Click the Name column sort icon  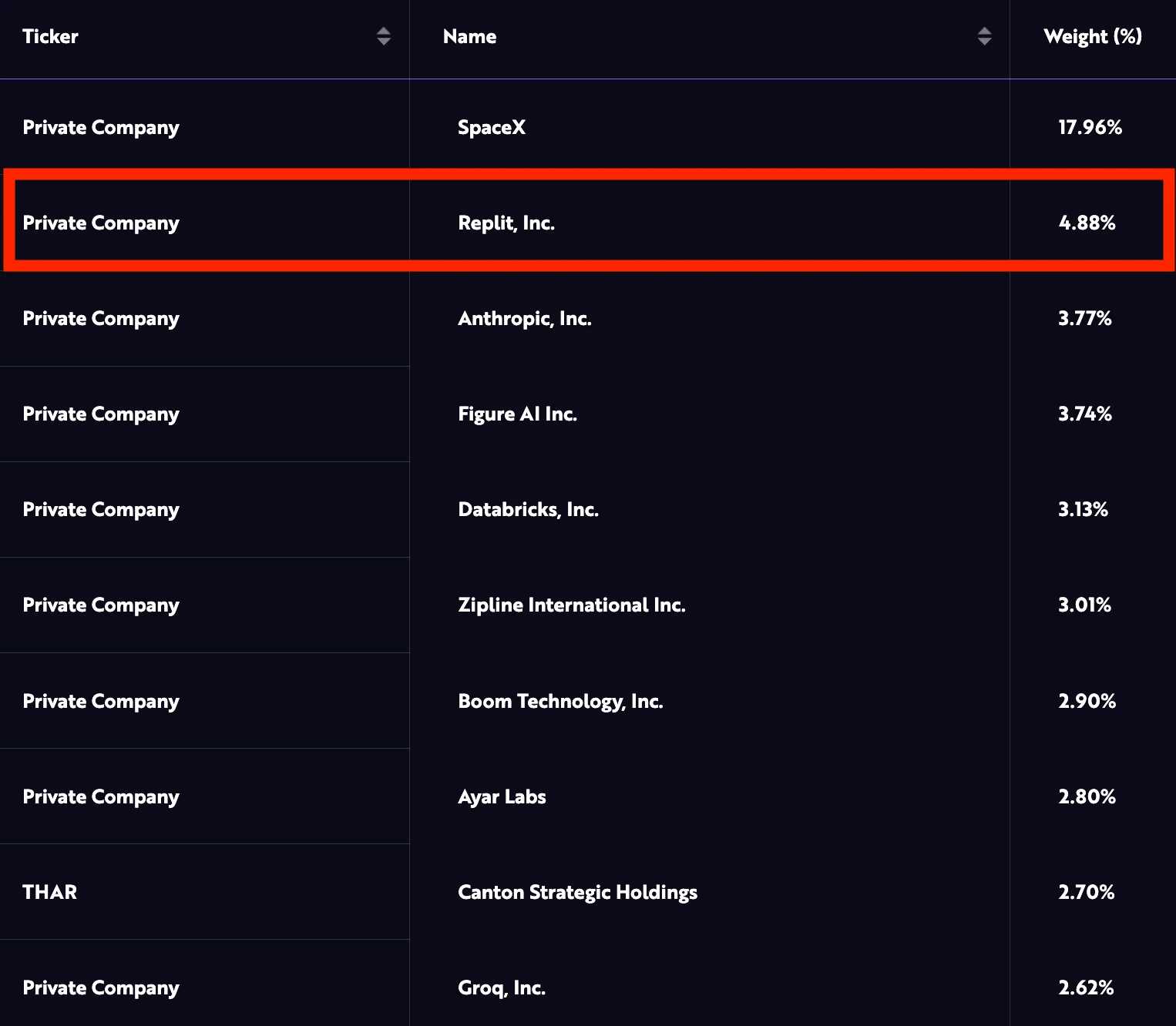984,36
